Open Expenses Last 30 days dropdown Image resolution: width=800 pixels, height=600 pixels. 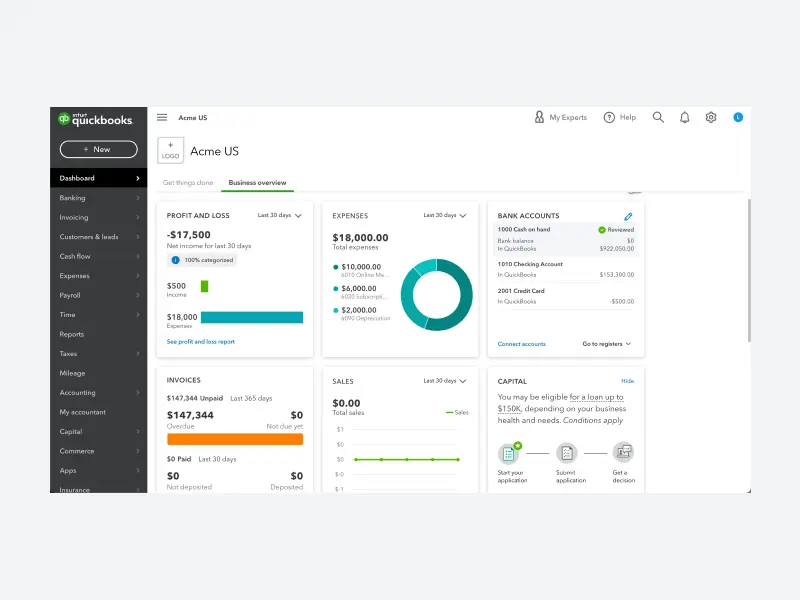tap(444, 215)
